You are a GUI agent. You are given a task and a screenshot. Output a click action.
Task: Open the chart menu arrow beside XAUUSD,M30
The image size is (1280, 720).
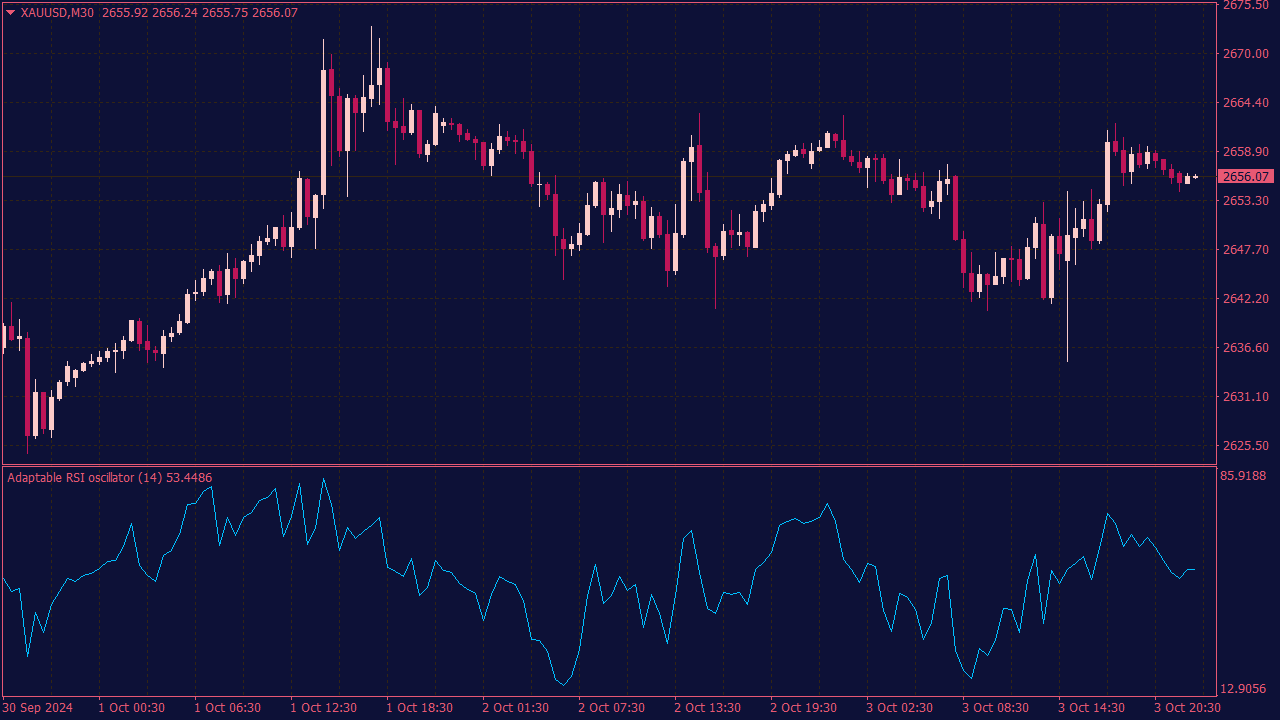(x=11, y=13)
